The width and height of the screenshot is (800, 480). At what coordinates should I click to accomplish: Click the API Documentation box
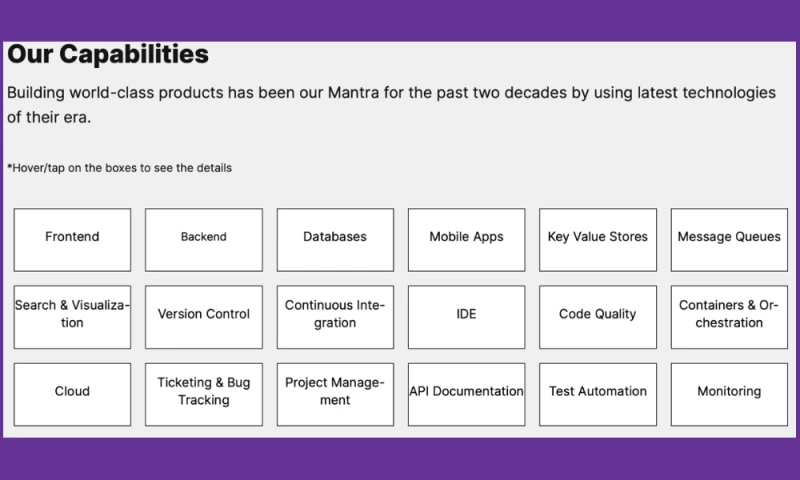(466, 392)
